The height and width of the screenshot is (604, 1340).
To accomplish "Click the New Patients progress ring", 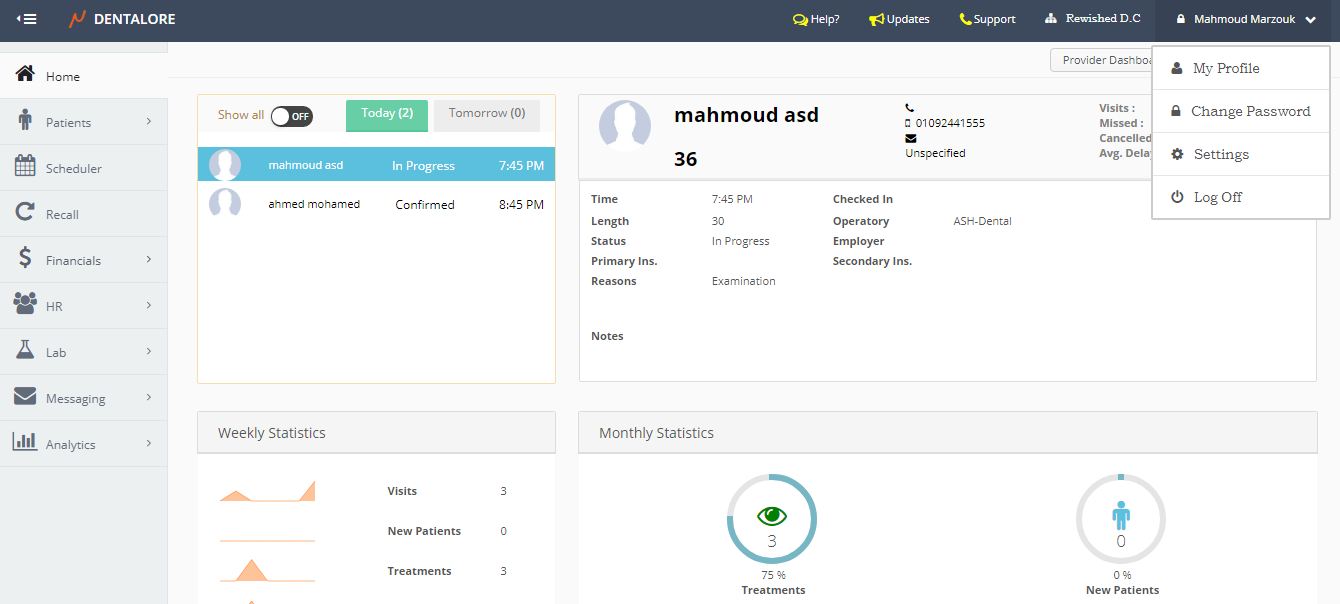I will (1121, 518).
